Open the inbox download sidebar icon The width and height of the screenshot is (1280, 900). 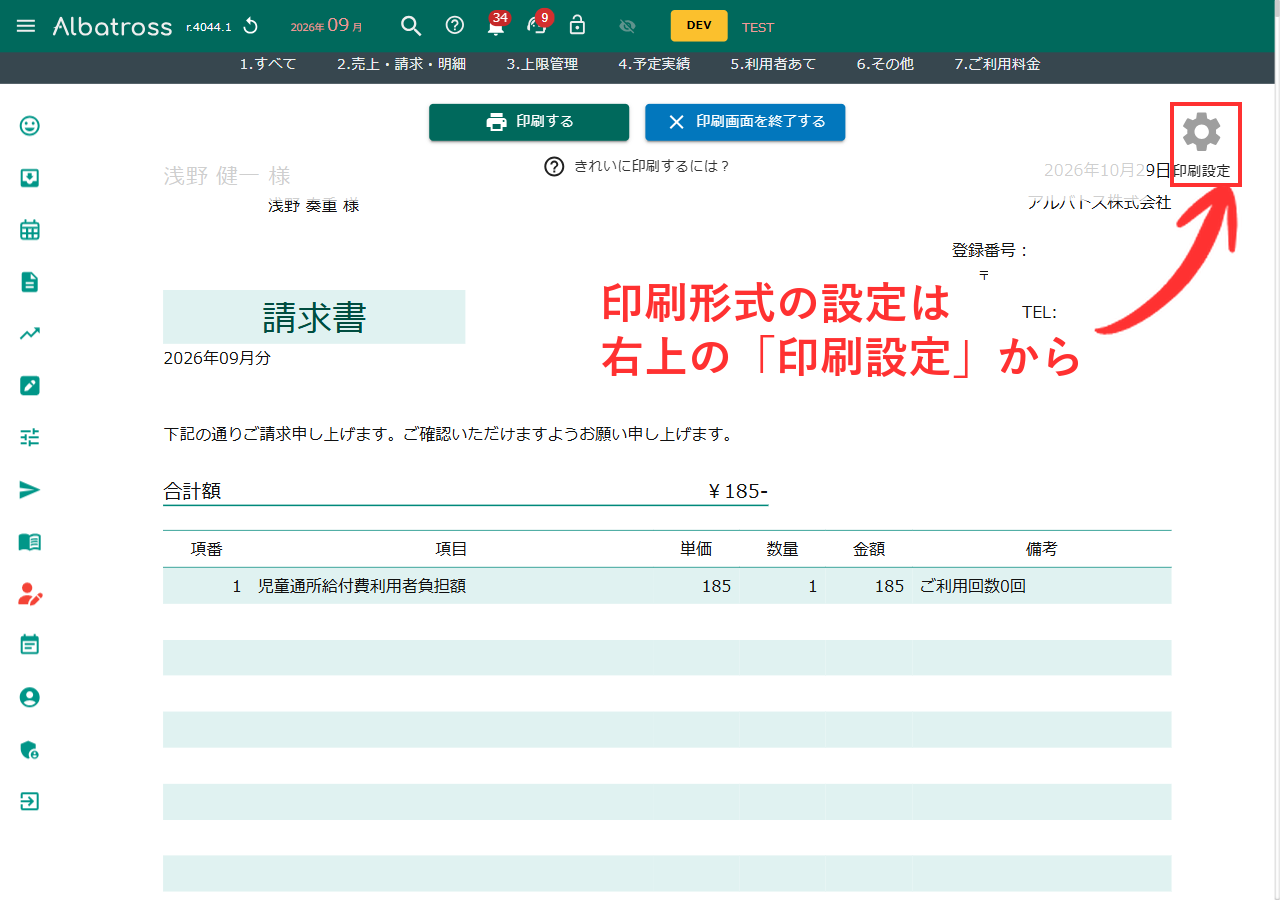pos(30,178)
